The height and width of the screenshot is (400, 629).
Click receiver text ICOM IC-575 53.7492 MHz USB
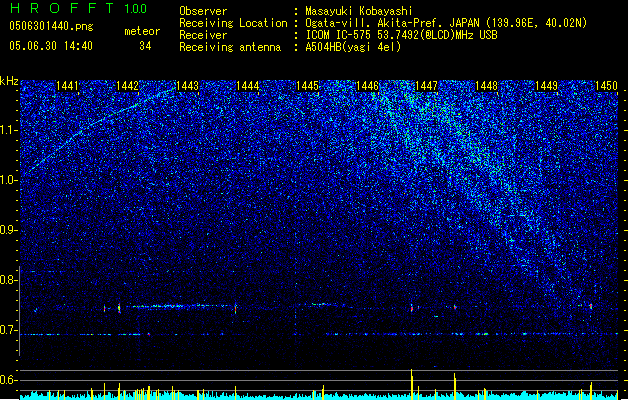[401, 35]
